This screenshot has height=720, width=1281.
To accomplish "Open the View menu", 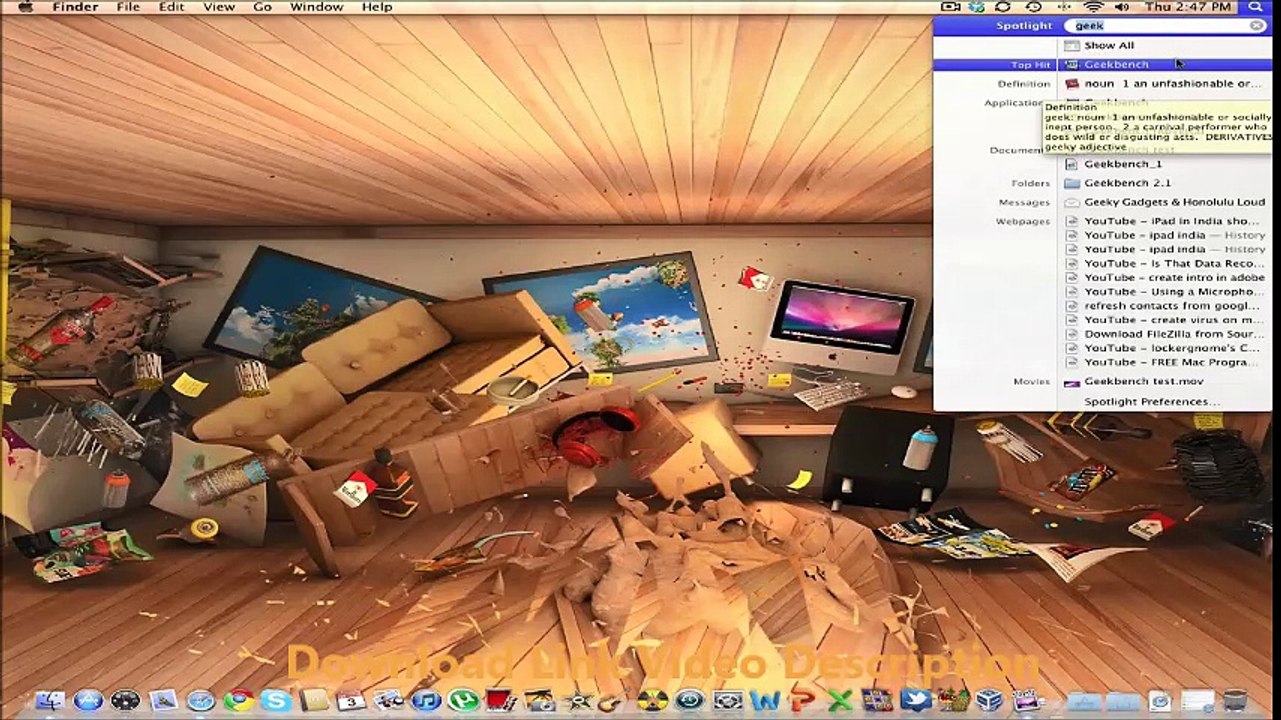I will [x=219, y=7].
